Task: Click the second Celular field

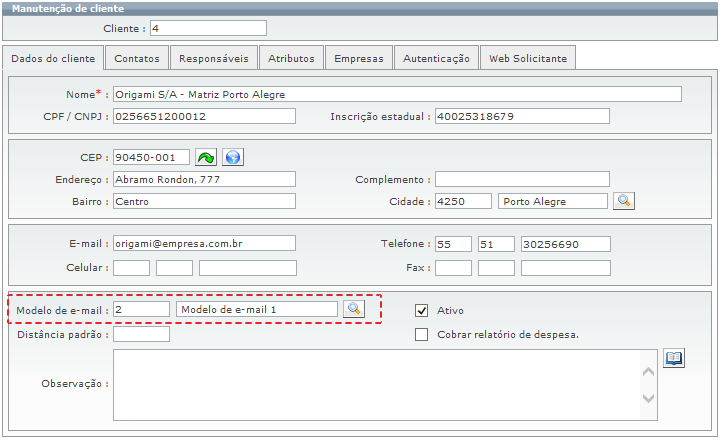Action: (x=174, y=268)
